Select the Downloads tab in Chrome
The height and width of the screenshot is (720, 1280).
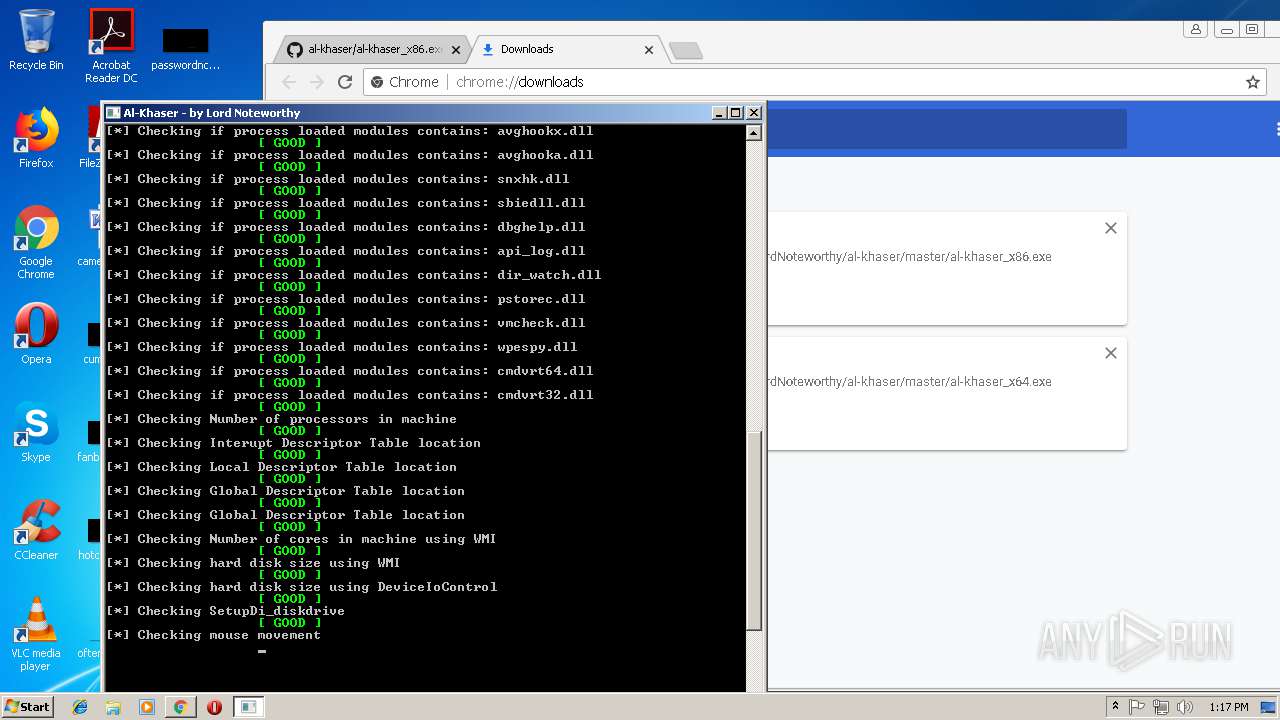[x=567, y=49]
